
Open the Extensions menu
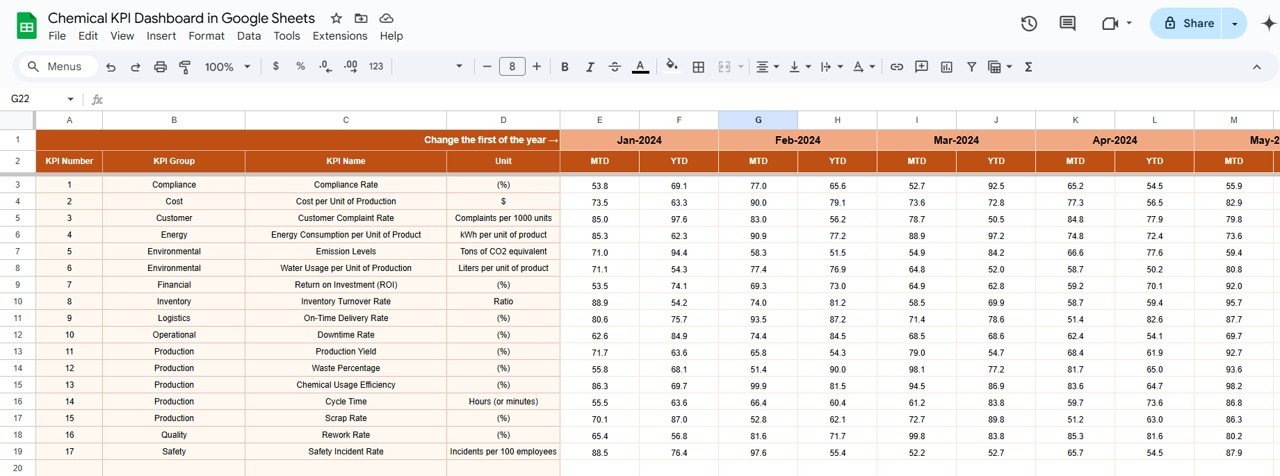click(340, 36)
